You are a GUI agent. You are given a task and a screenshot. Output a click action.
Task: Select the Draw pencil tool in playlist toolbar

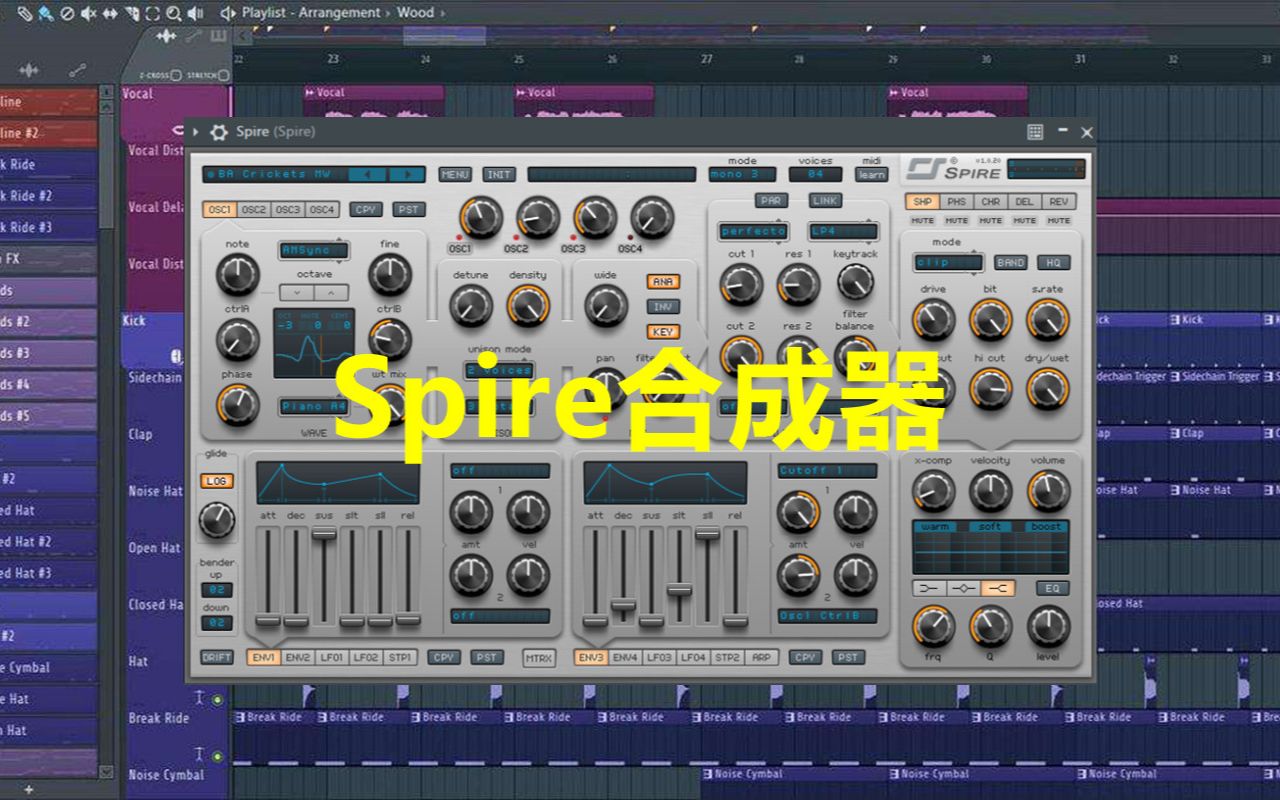pos(25,13)
